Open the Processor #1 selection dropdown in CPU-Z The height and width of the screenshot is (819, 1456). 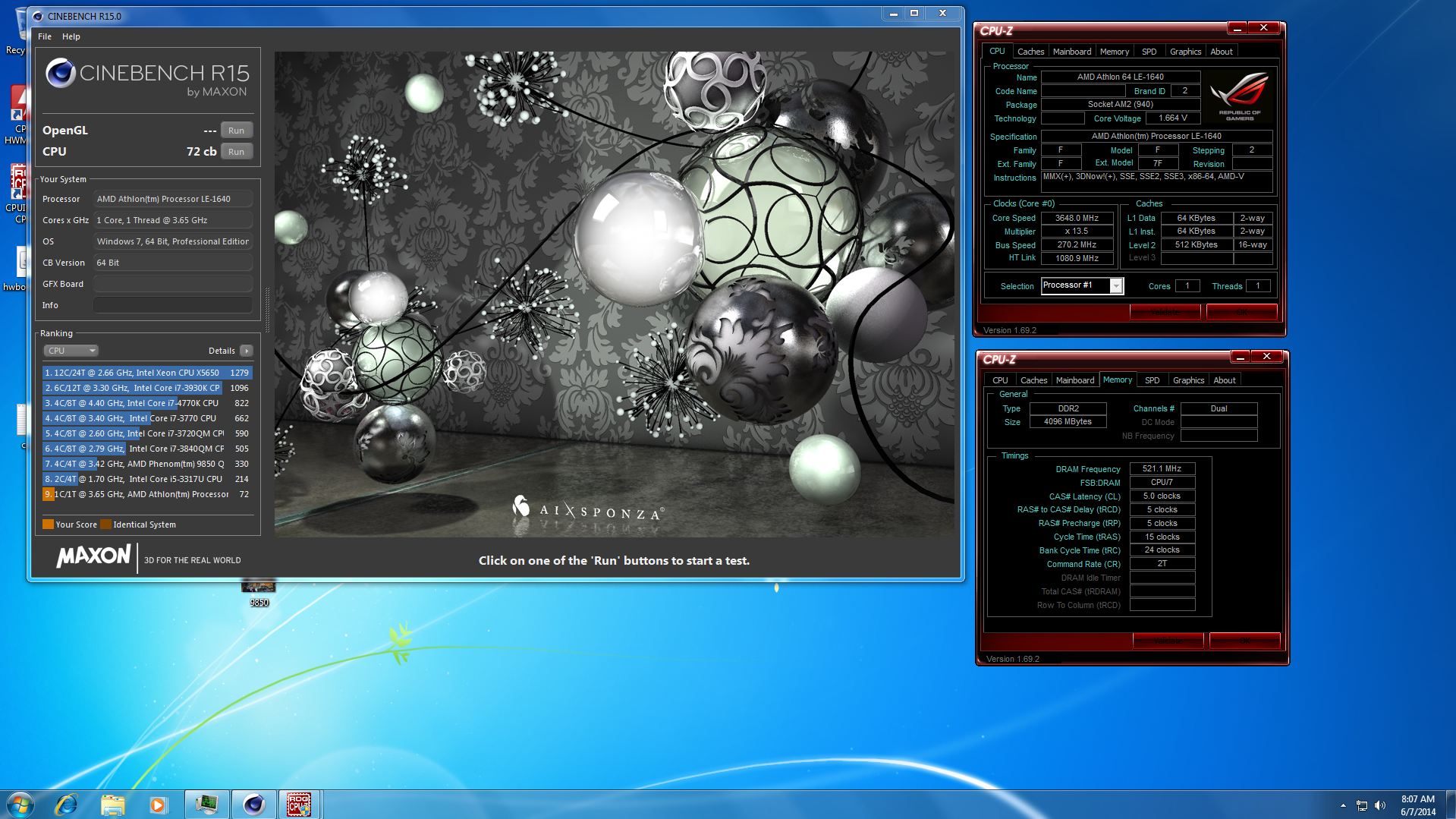1116,286
